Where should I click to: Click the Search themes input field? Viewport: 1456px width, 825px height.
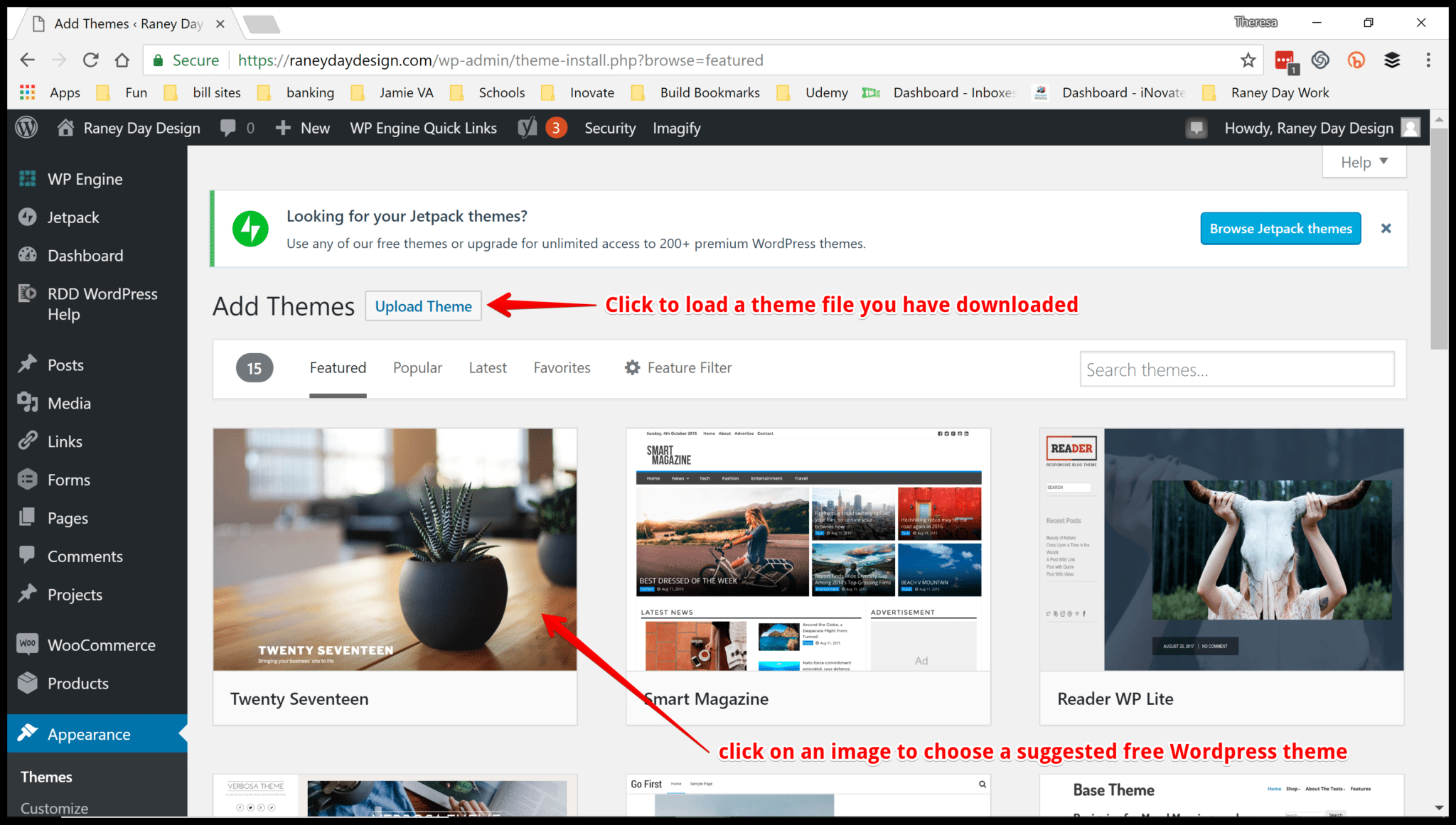[1237, 370]
